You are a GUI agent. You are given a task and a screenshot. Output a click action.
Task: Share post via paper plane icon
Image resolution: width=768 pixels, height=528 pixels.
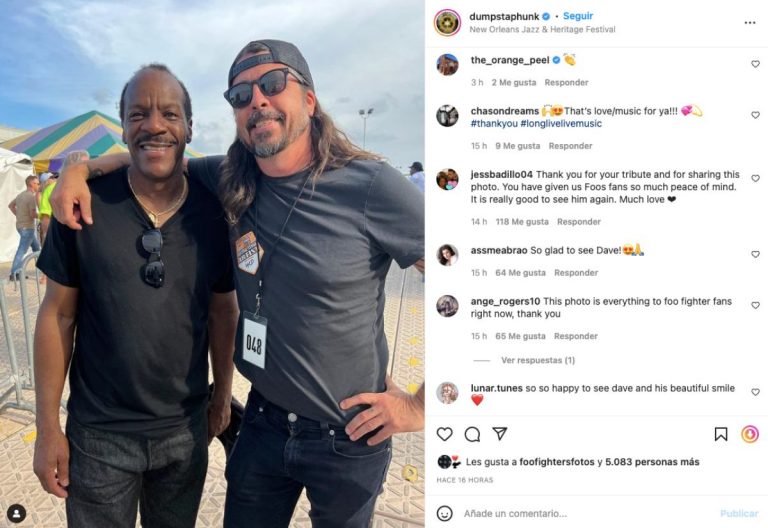tap(500, 433)
